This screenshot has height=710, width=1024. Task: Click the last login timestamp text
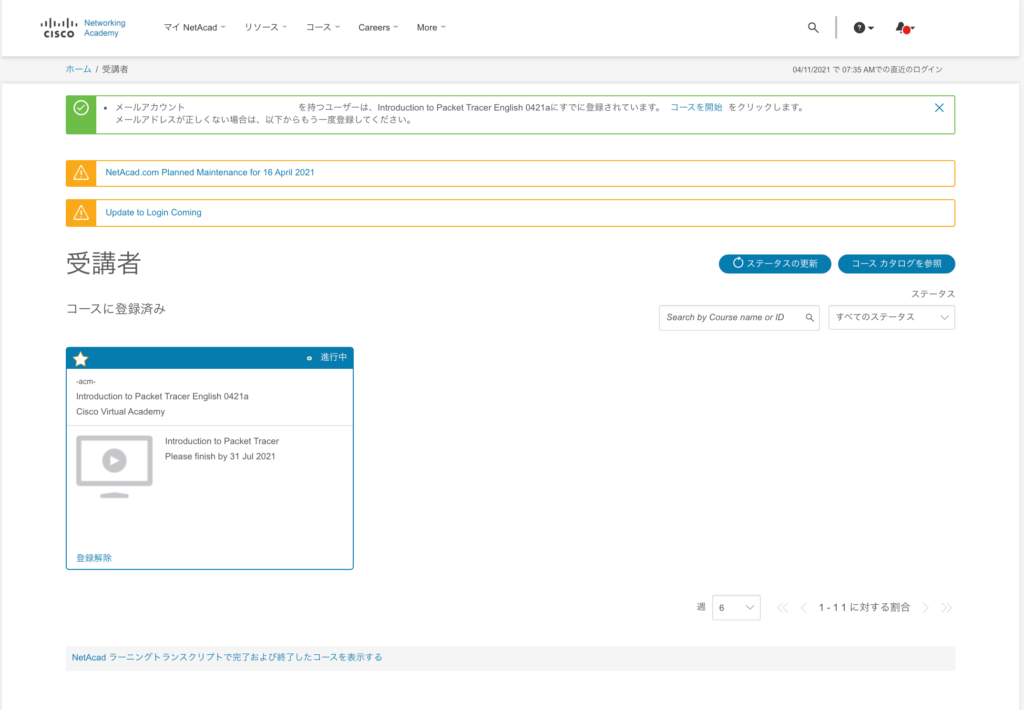click(867, 69)
